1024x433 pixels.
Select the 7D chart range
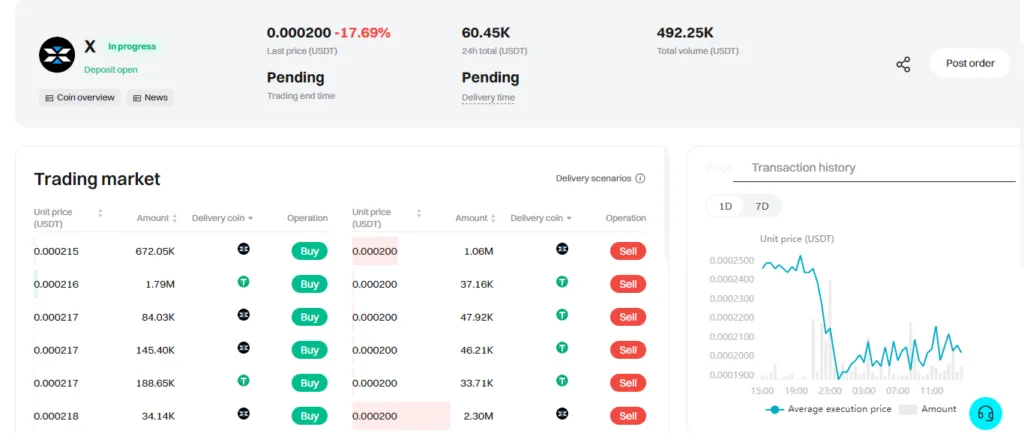coord(762,206)
